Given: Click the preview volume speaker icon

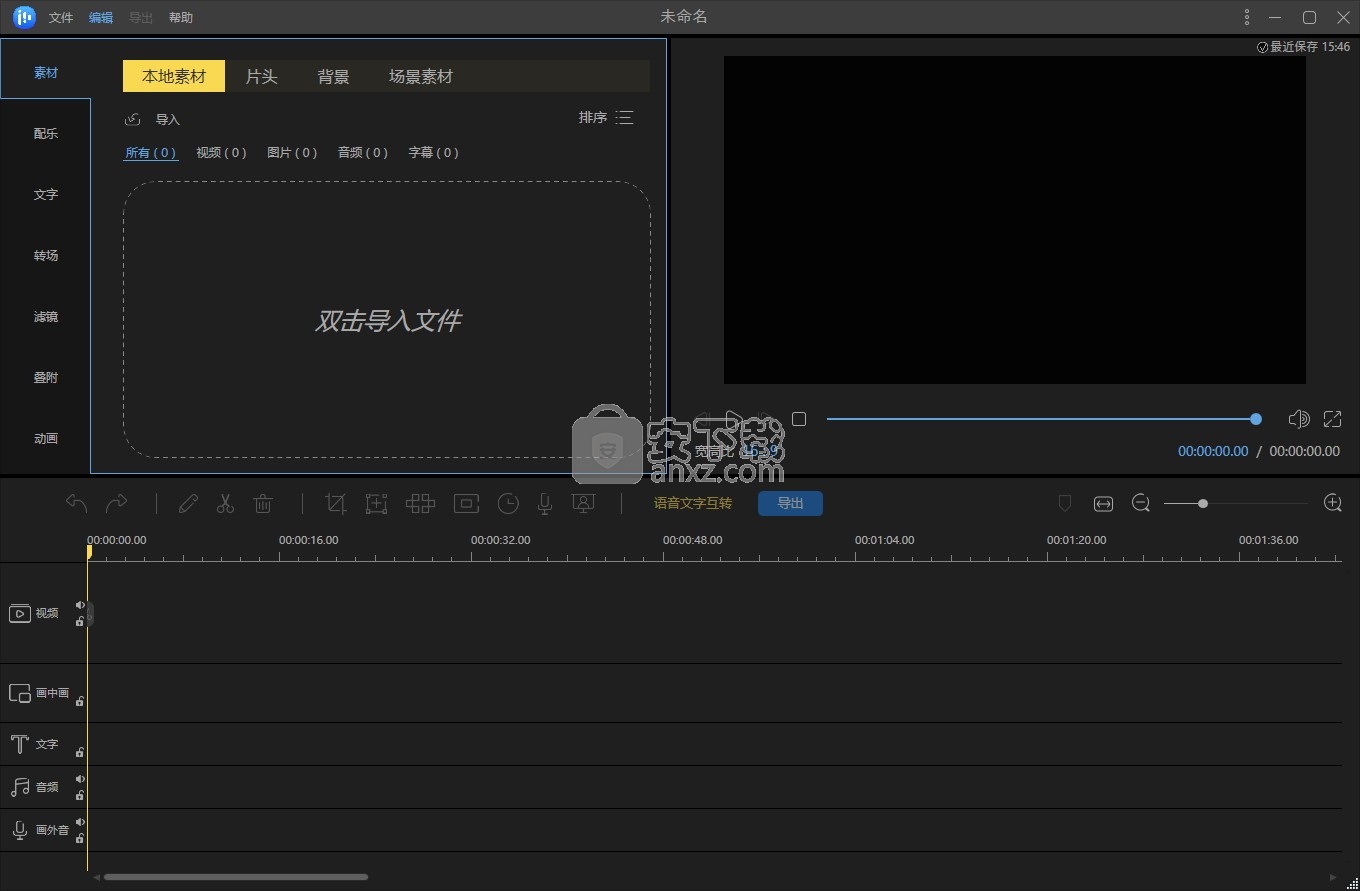Looking at the screenshot, I should click(1298, 419).
